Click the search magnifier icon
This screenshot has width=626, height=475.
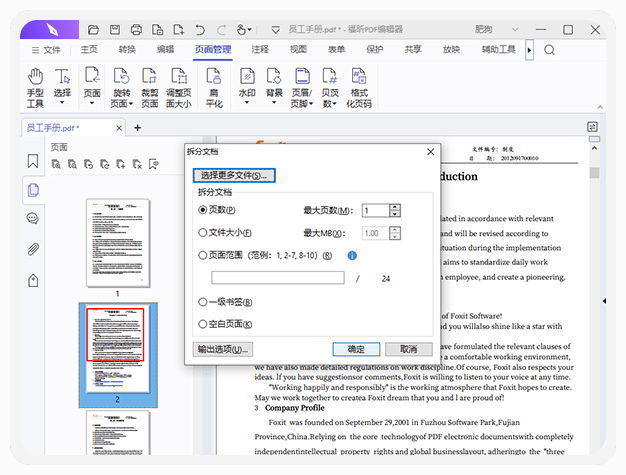[x=549, y=50]
